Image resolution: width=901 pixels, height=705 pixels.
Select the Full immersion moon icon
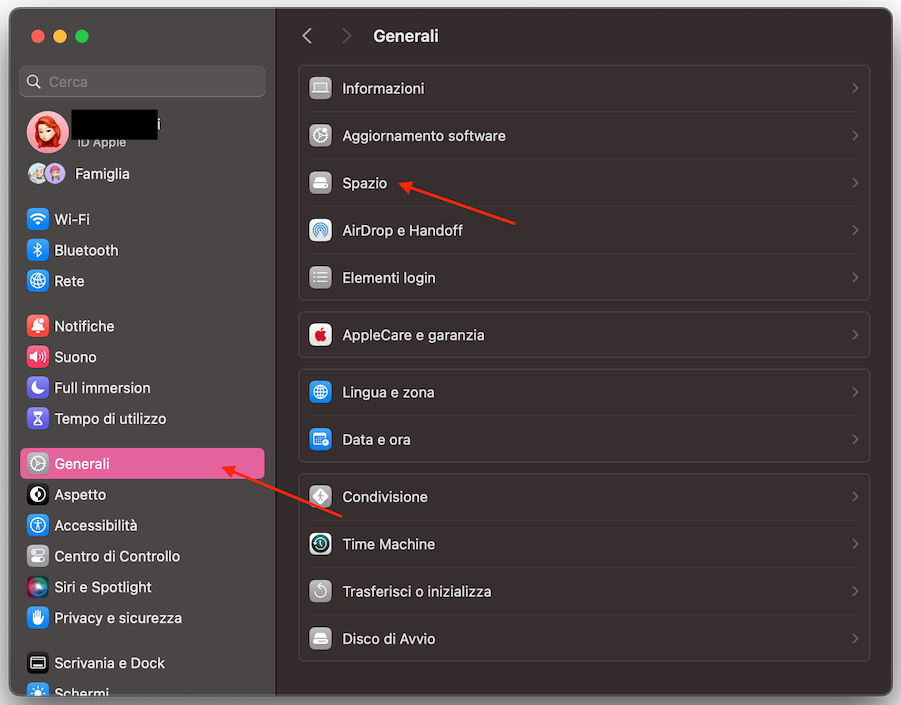point(38,388)
